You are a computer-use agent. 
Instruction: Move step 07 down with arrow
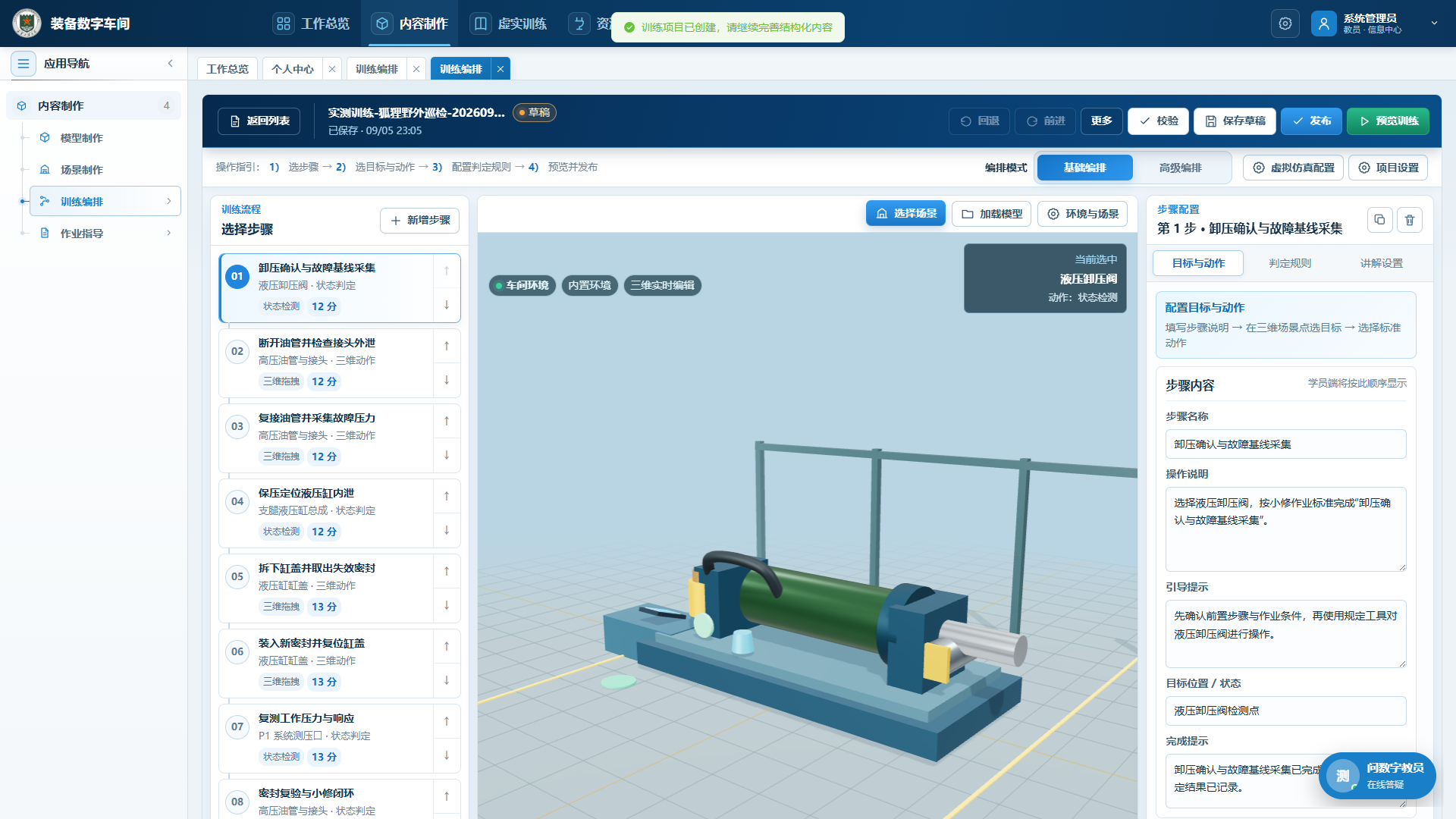coord(447,755)
